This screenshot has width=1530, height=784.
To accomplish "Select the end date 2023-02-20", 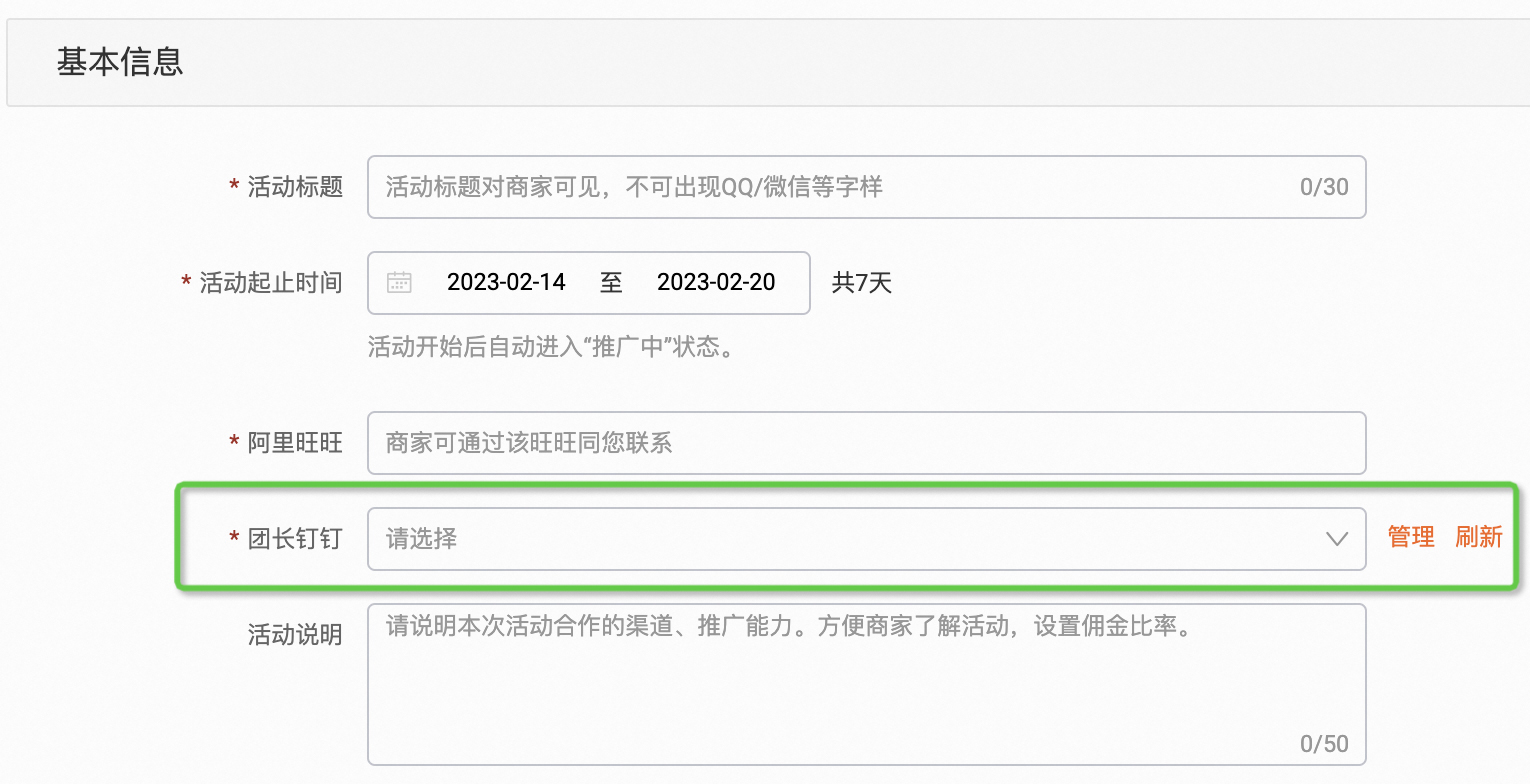I will click(x=716, y=283).
